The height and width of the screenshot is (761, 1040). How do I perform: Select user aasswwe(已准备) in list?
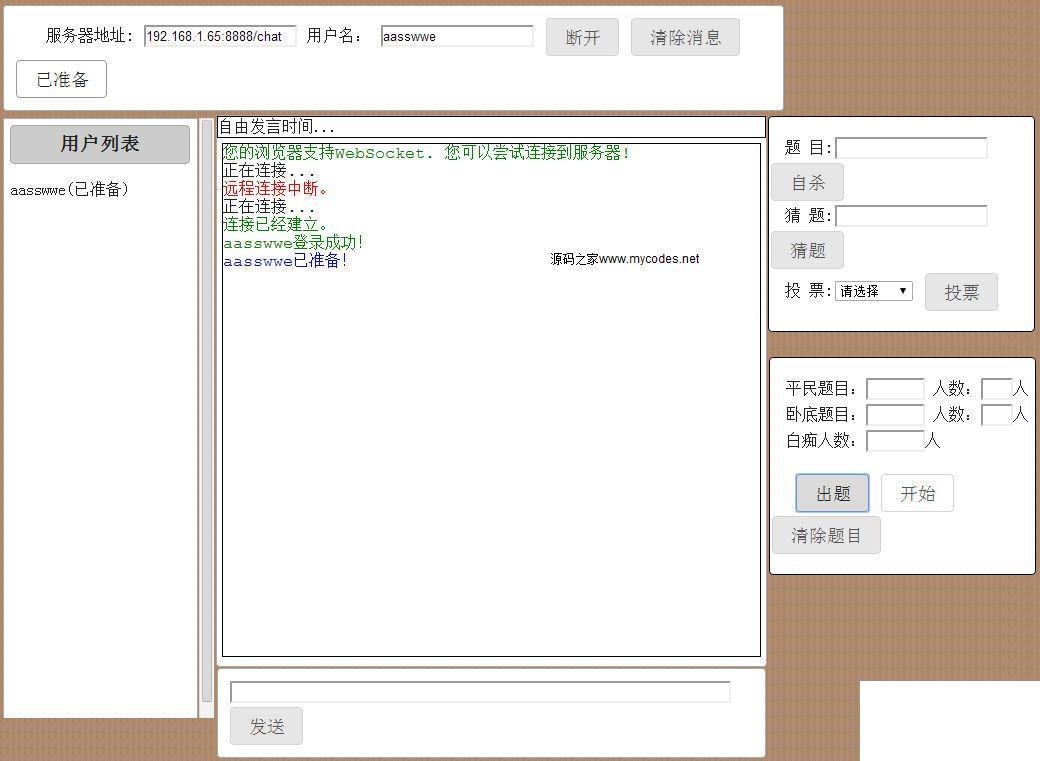(x=69, y=190)
